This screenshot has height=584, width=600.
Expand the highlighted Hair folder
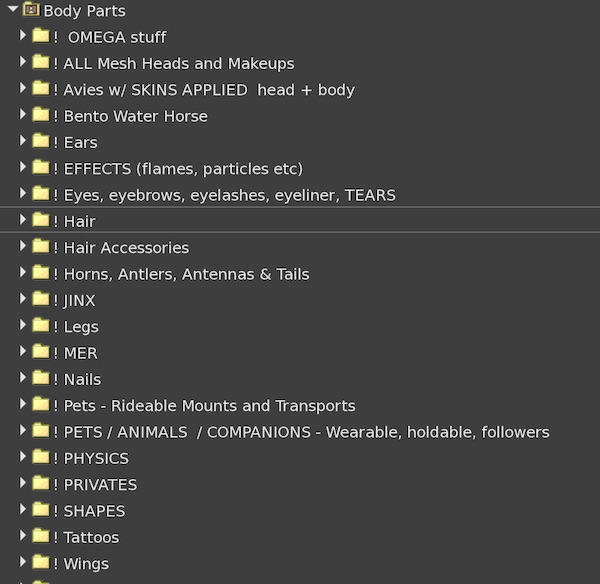[23, 219]
